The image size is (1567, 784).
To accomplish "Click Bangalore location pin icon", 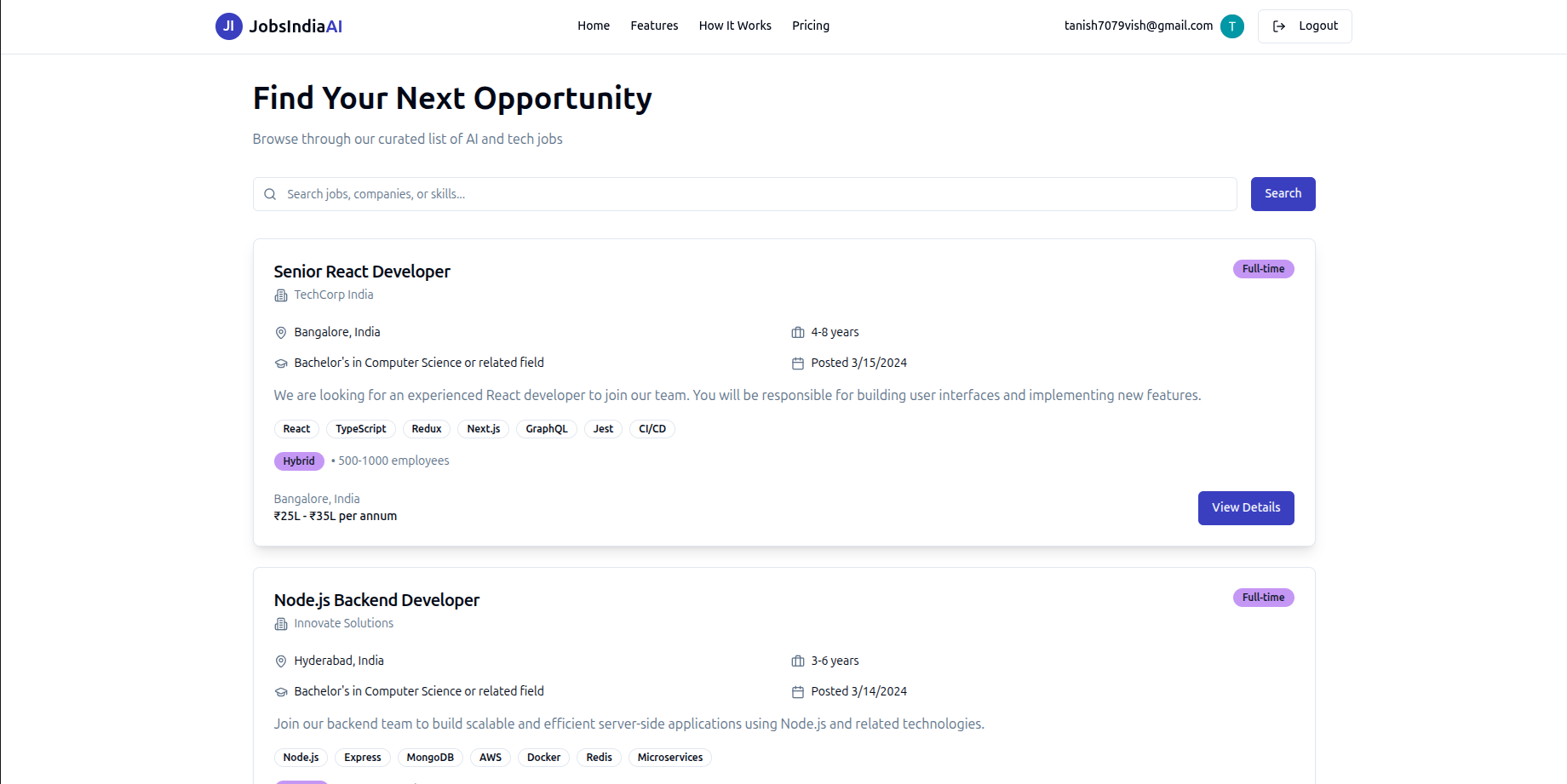I will [281, 333].
